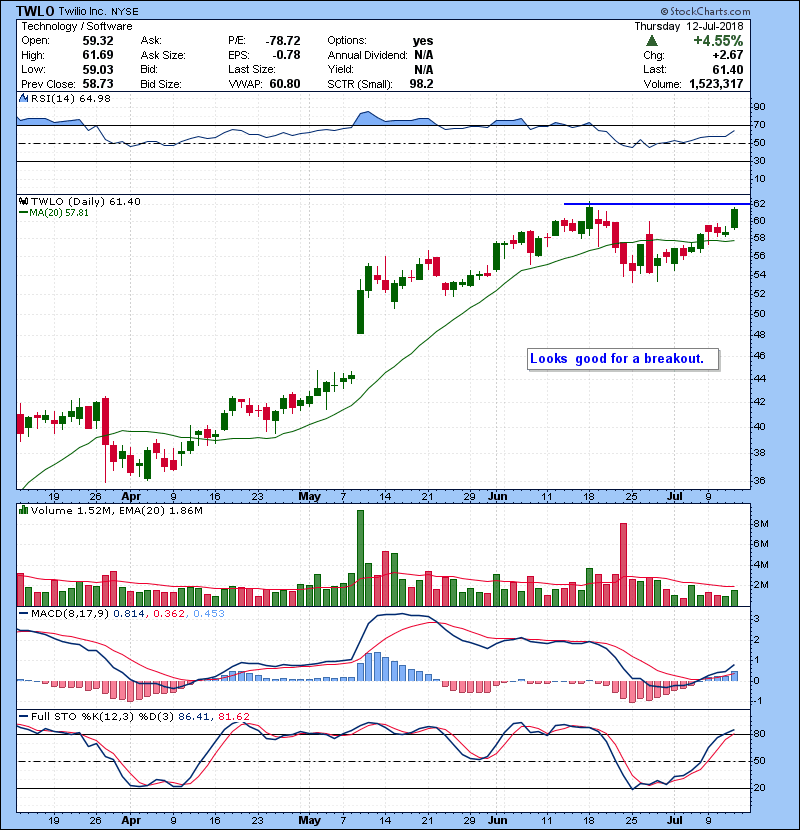The image size is (800, 830).
Task: Select the +4.55% percent change
Action: point(718,41)
